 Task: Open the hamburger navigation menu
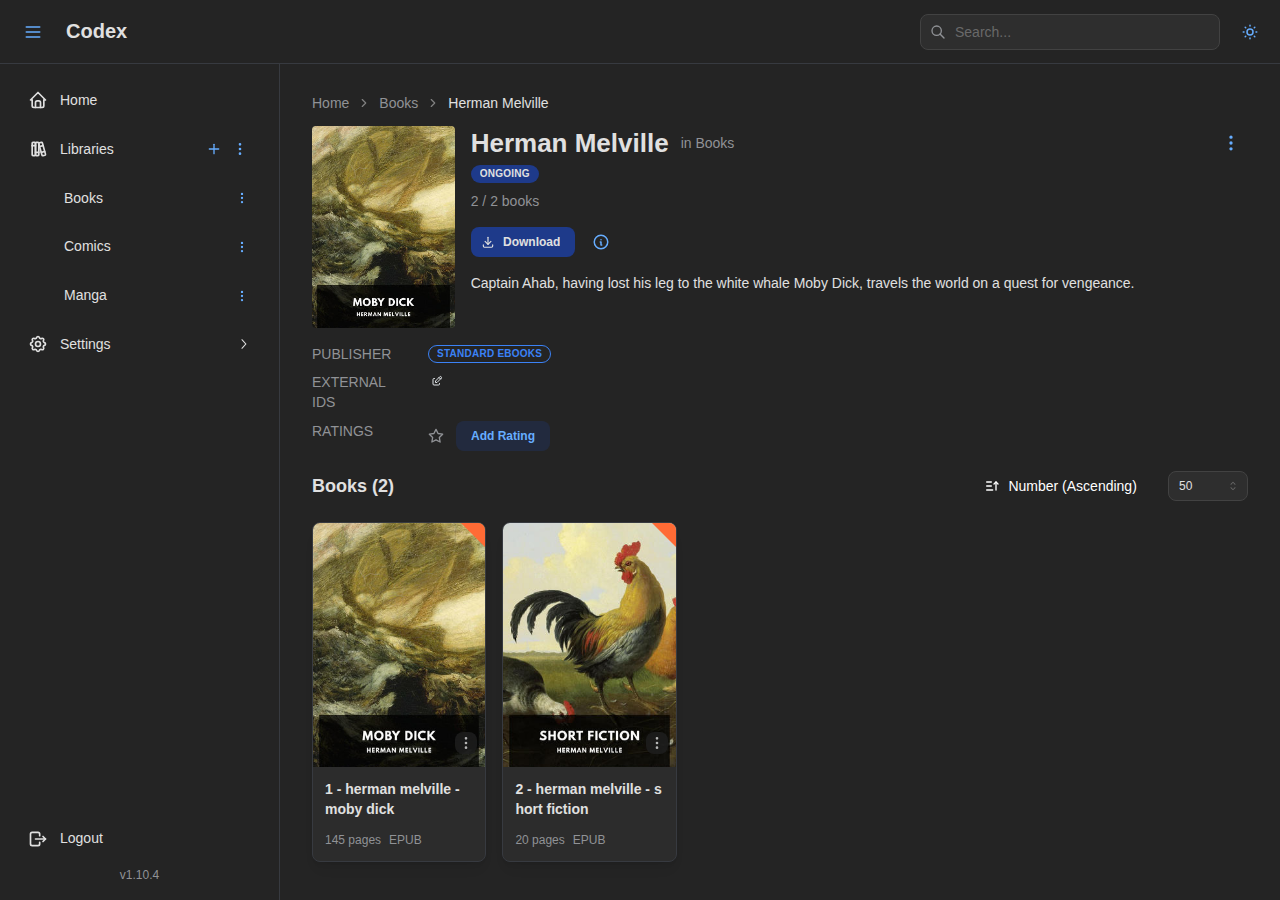(33, 31)
